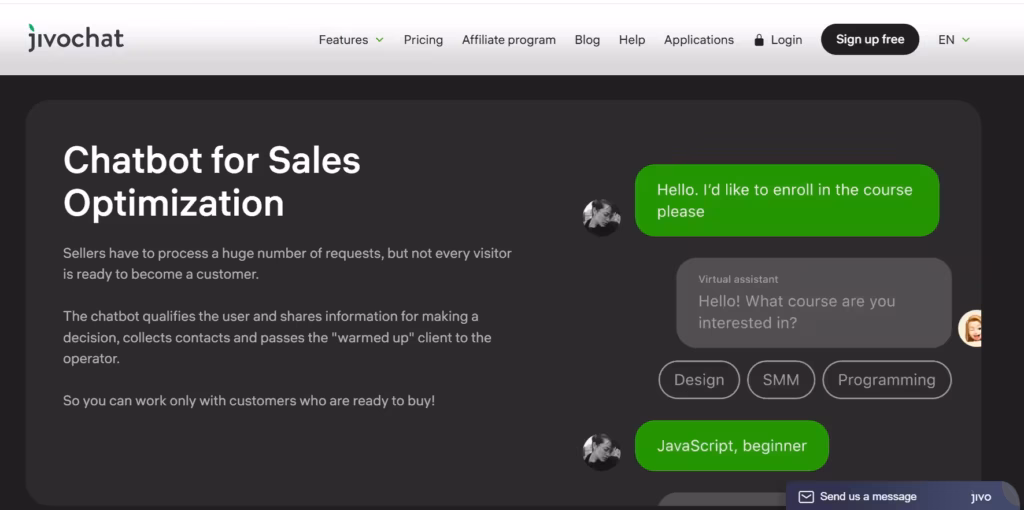Screen dimensions: 1024x510
Task: Open the Help page
Action: pos(632,40)
